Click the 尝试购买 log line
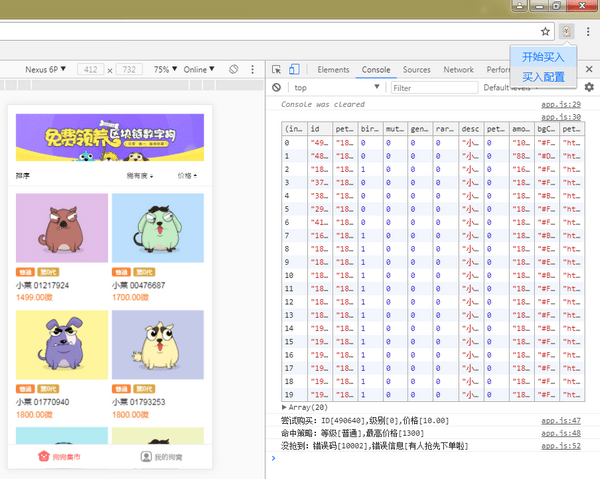The width and height of the screenshot is (600, 479). pos(365,421)
